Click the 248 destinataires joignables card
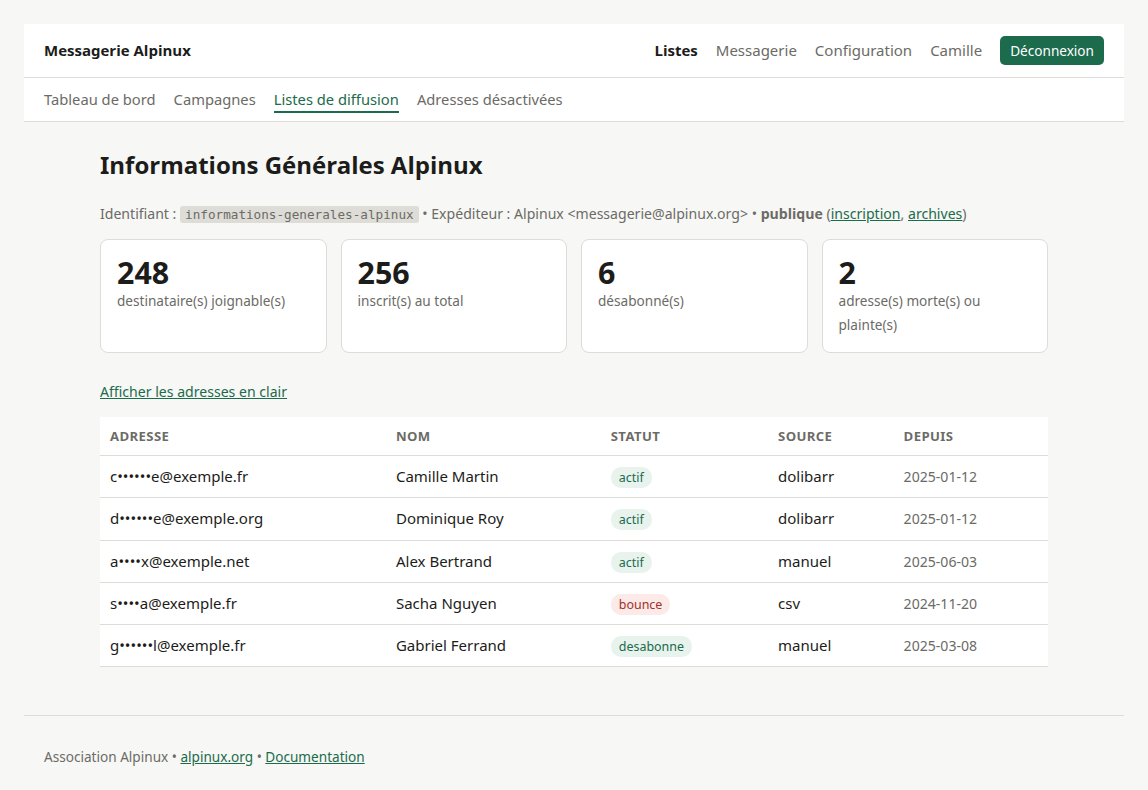1148x790 pixels. [213, 296]
